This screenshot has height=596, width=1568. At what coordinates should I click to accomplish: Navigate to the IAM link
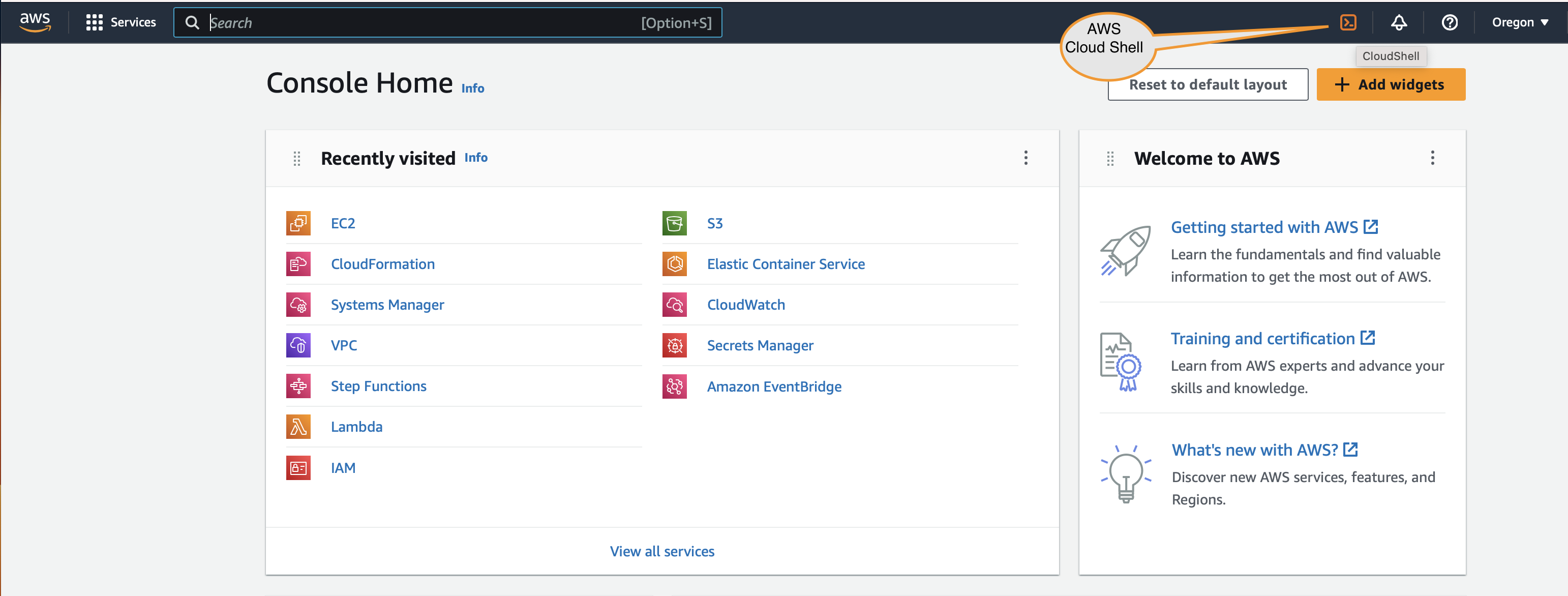343,467
